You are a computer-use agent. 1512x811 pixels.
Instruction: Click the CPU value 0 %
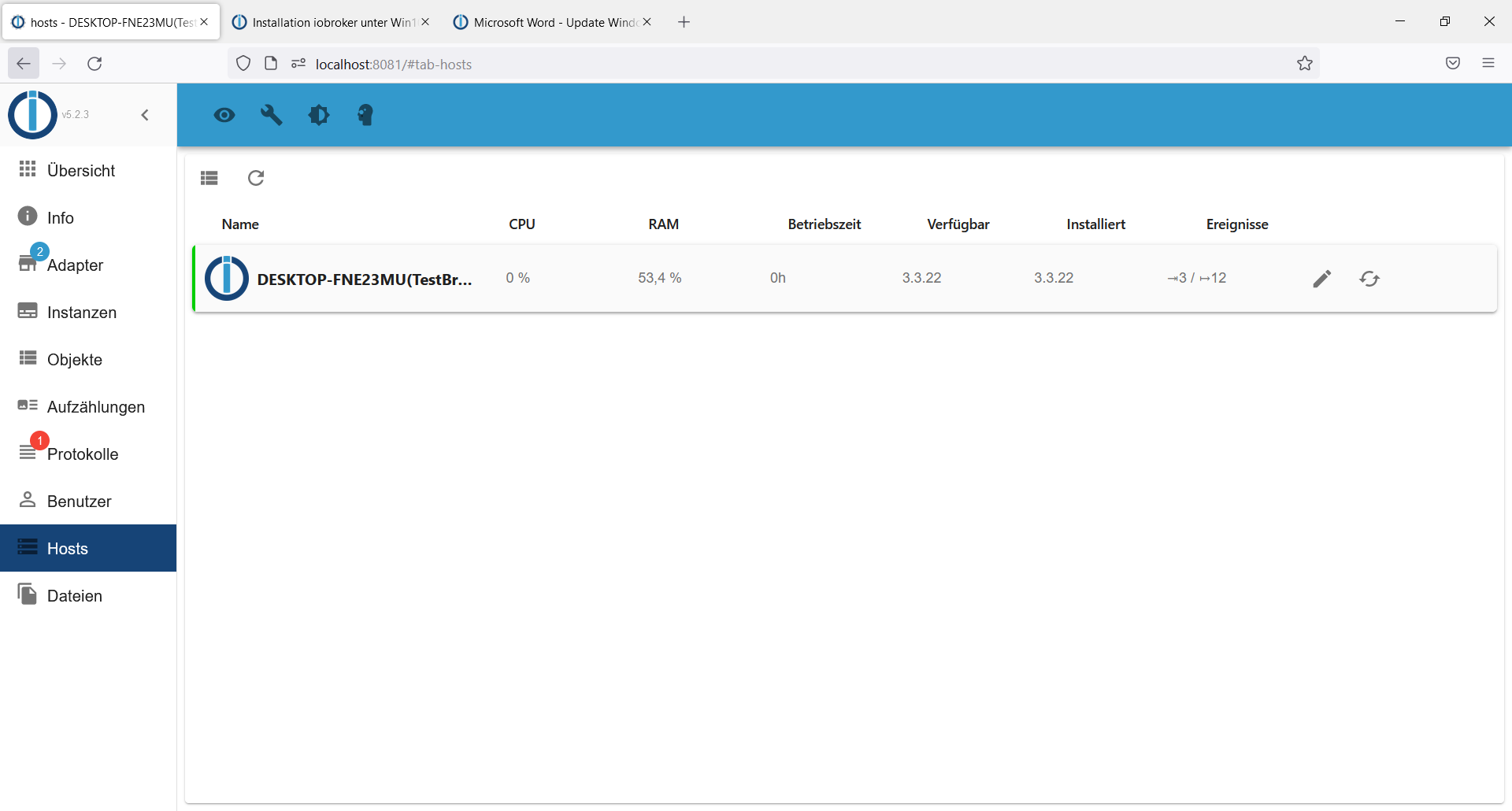518,278
